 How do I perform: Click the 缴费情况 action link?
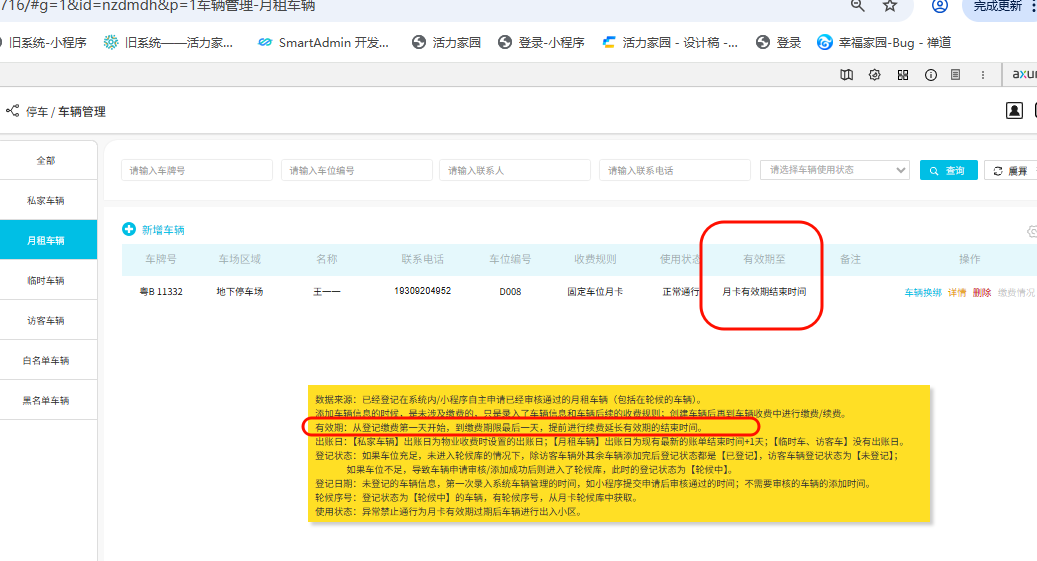click(1016, 292)
